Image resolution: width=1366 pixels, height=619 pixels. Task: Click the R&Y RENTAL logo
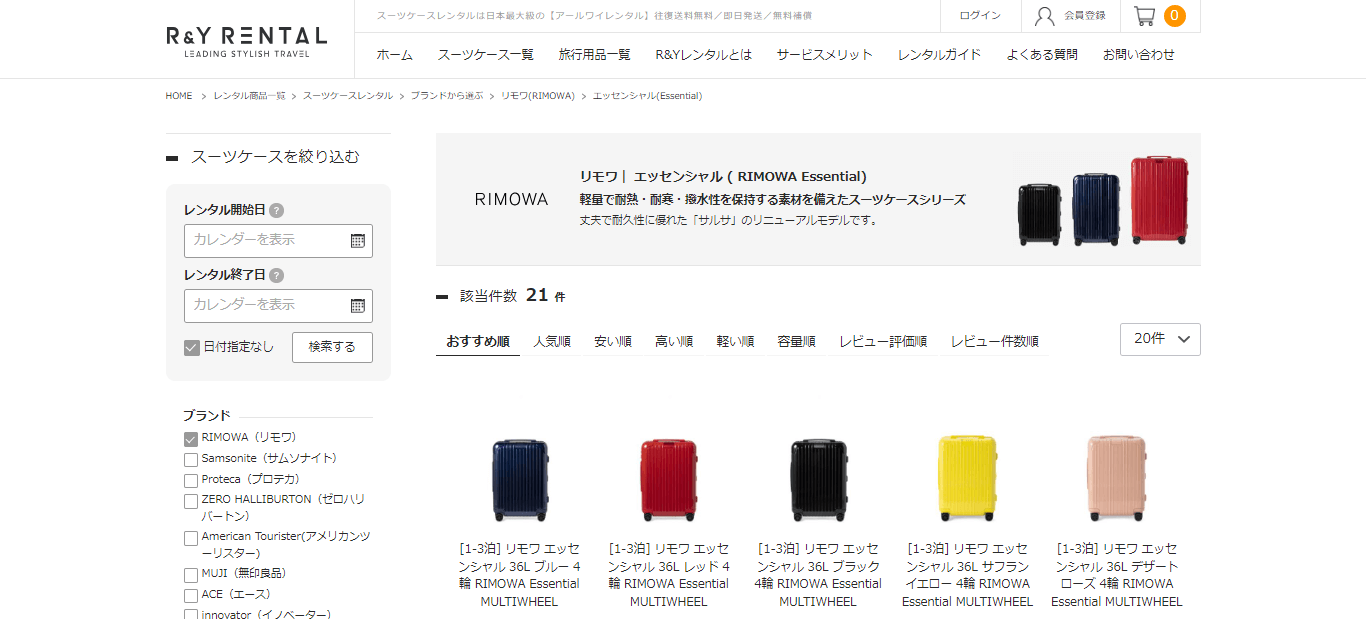pos(246,41)
